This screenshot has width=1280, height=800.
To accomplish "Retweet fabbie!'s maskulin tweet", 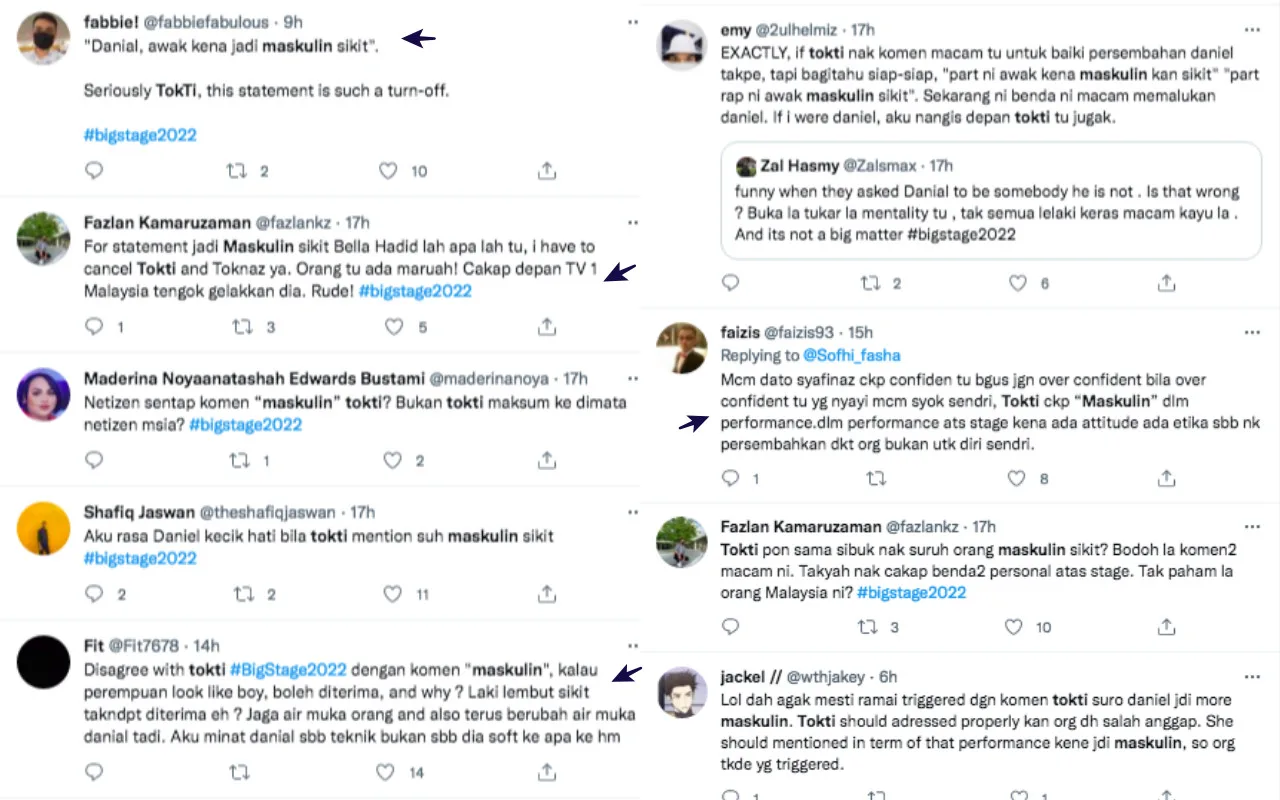I will pos(237,171).
